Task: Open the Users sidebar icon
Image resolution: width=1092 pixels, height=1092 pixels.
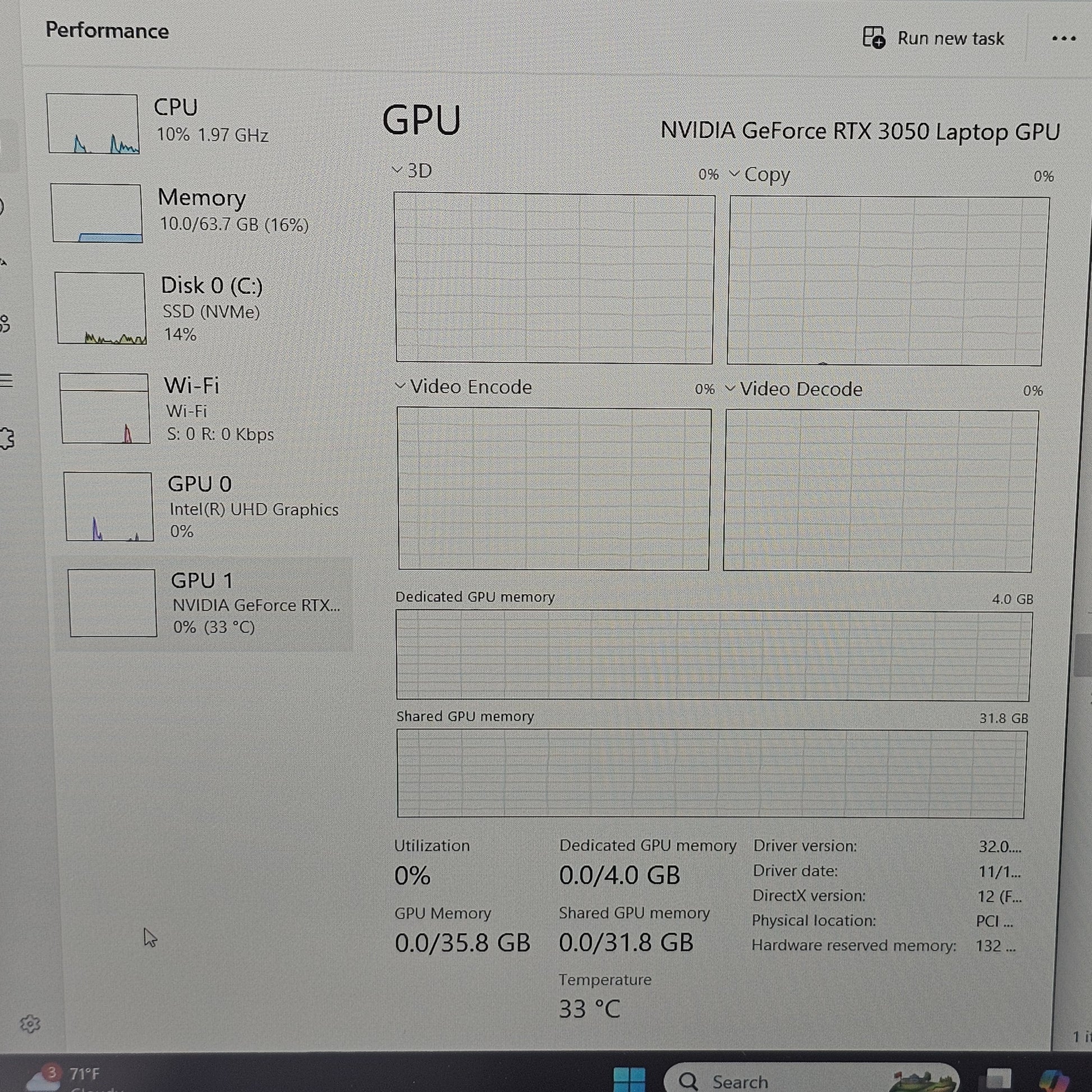Action: coord(4,324)
